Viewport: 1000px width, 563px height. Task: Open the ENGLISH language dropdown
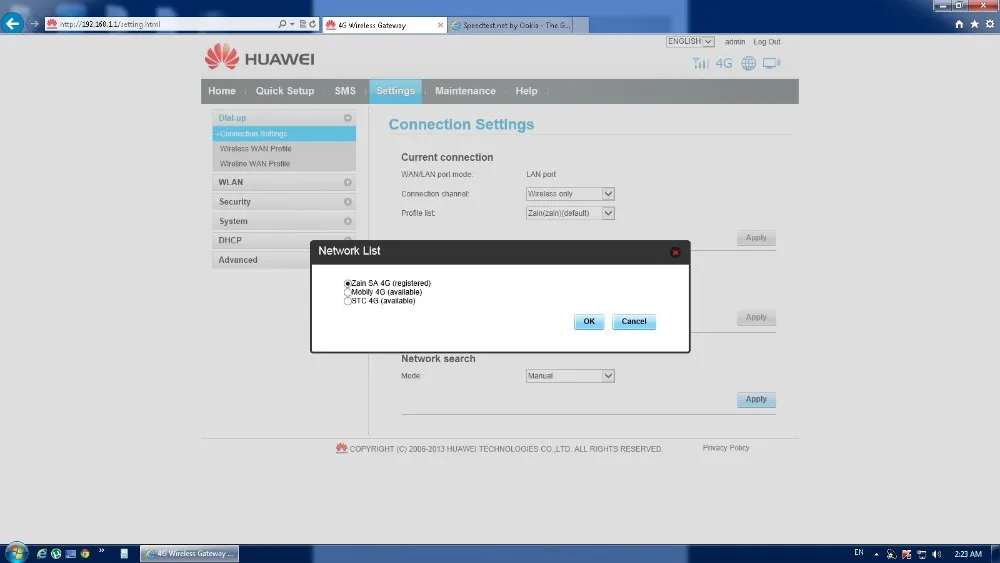point(690,41)
